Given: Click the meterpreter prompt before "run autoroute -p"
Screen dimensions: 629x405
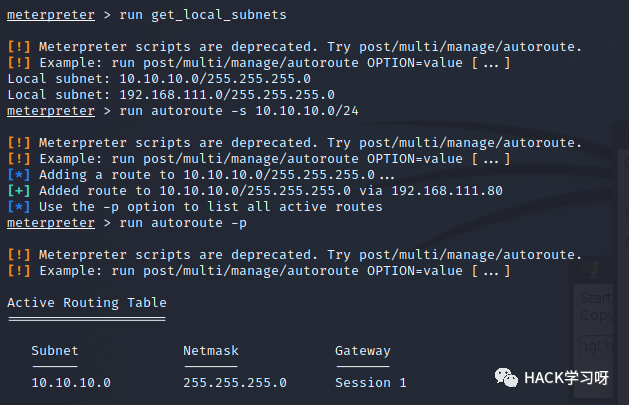Looking at the screenshot, I should [x=51, y=223].
